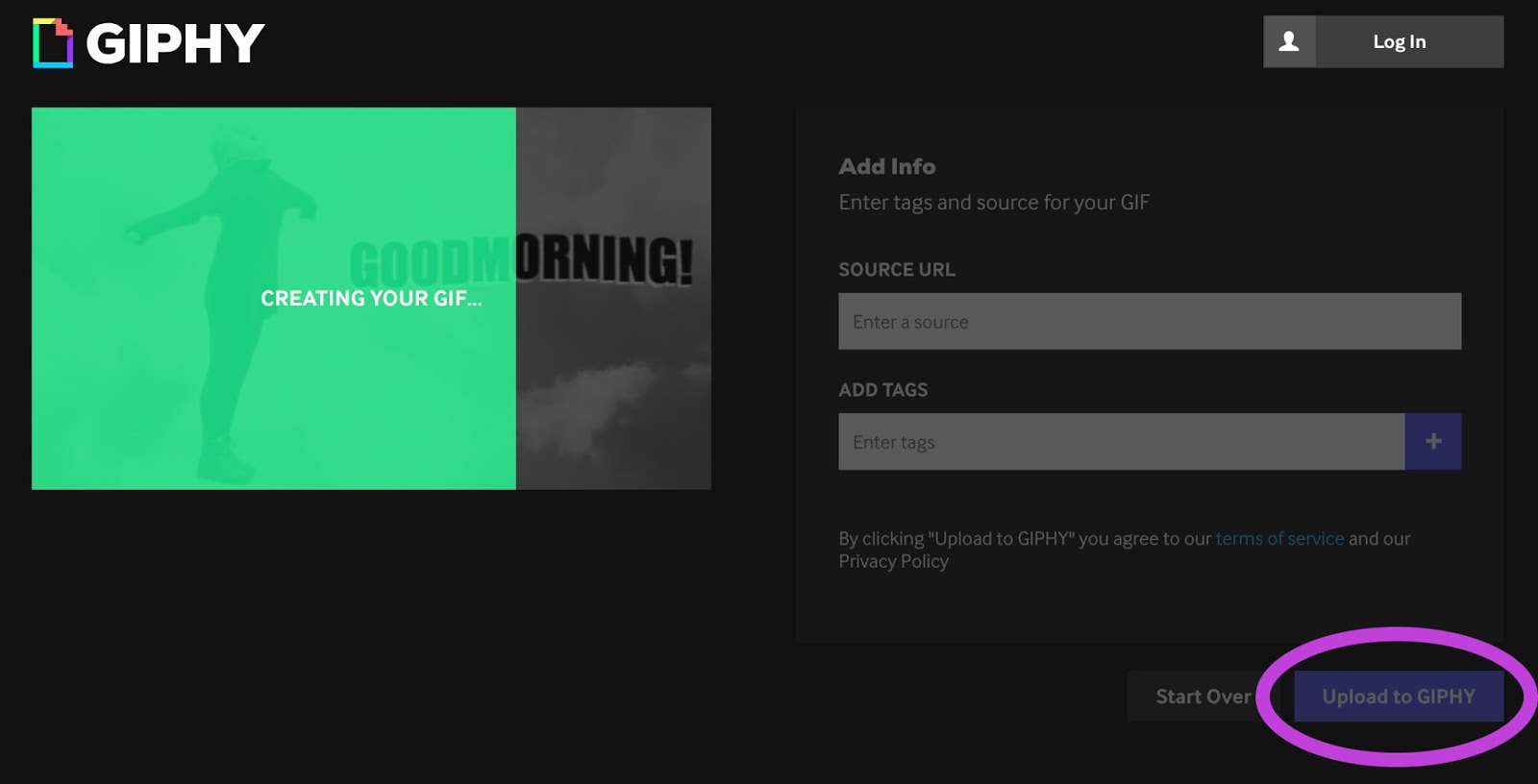Add tag with the plus button
Viewport: 1538px width, 784px height.
[x=1433, y=442]
